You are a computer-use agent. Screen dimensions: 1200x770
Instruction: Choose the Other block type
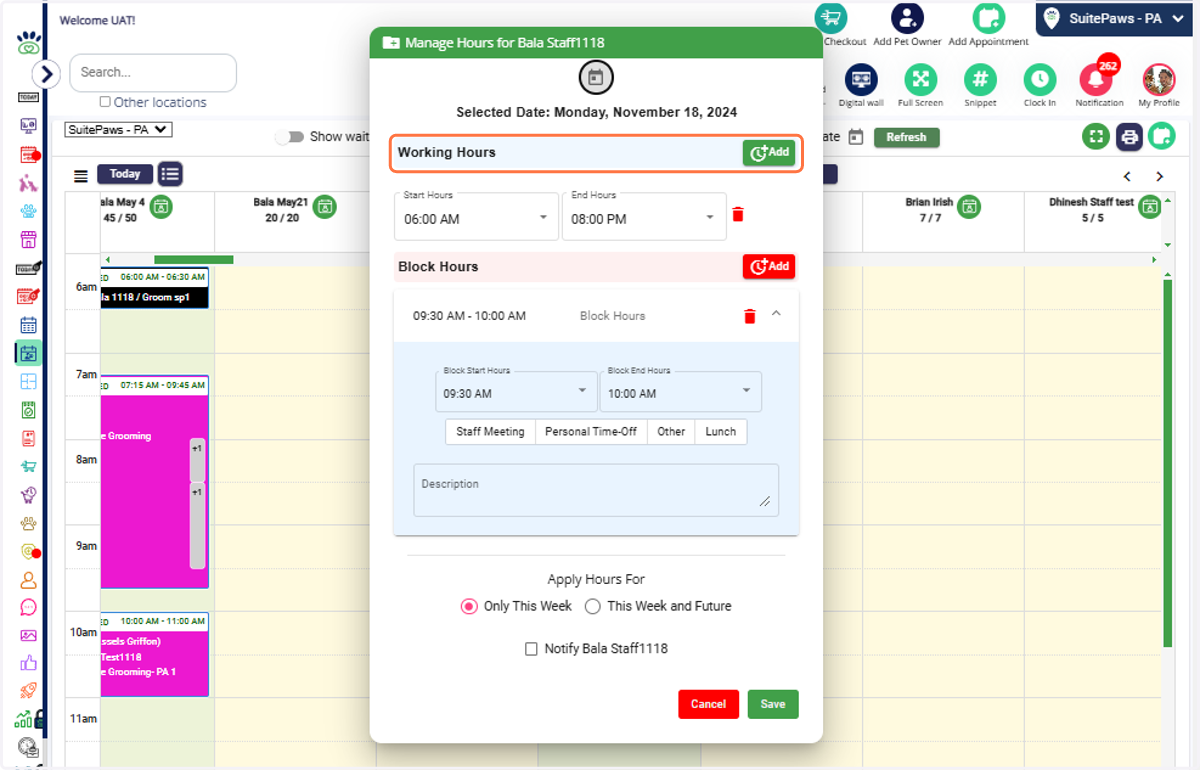pyautogui.click(x=671, y=432)
